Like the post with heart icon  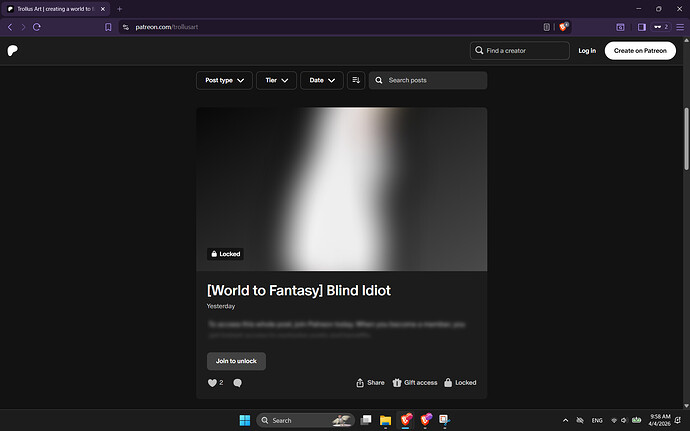tap(212, 383)
